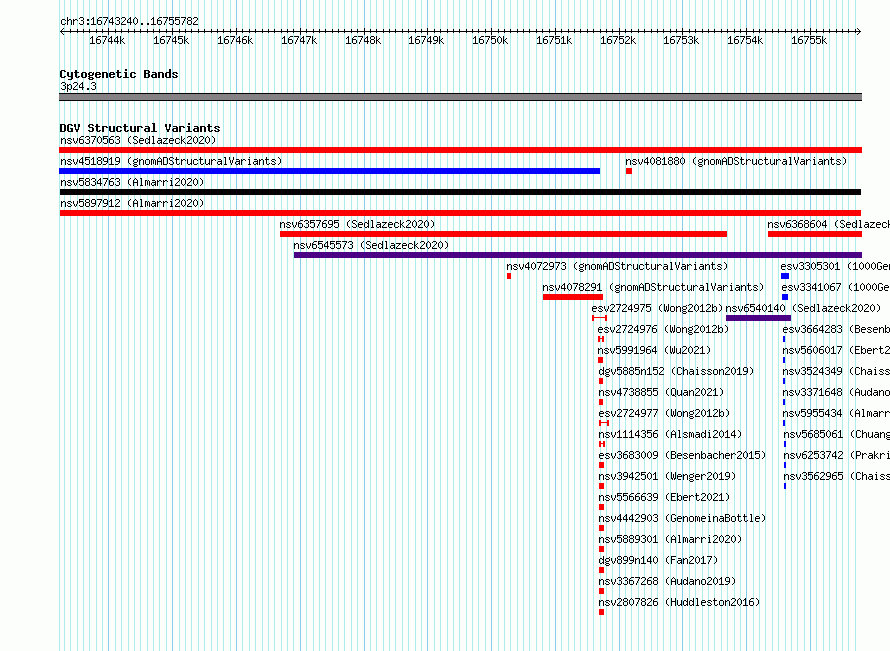Open the nsv3371648 variant label
This screenshot has width=890, height=651.
click(x=836, y=392)
